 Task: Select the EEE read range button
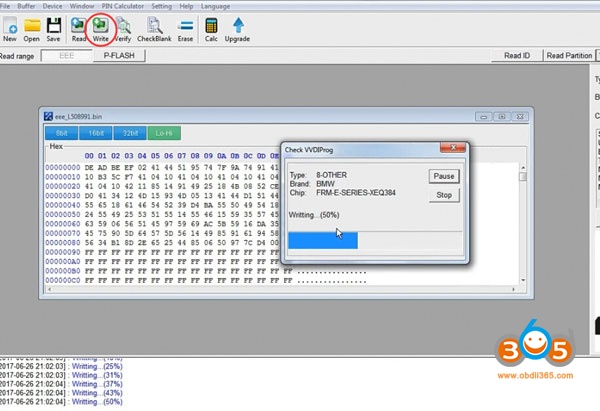[x=67, y=56]
